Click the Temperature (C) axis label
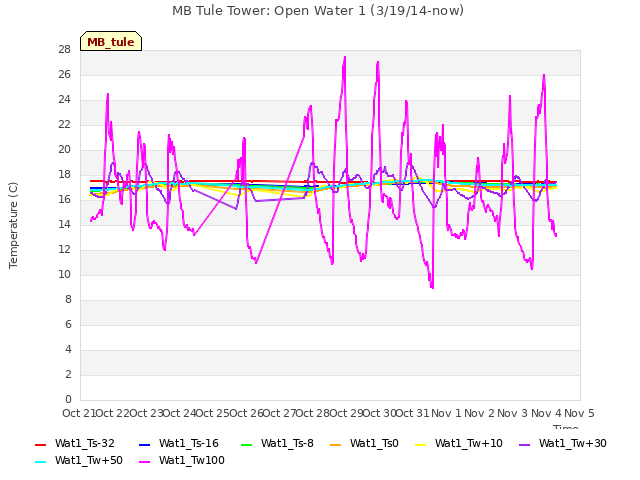The width and height of the screenshot is (640, 480). pyautogui.click(x=13, y=225)
